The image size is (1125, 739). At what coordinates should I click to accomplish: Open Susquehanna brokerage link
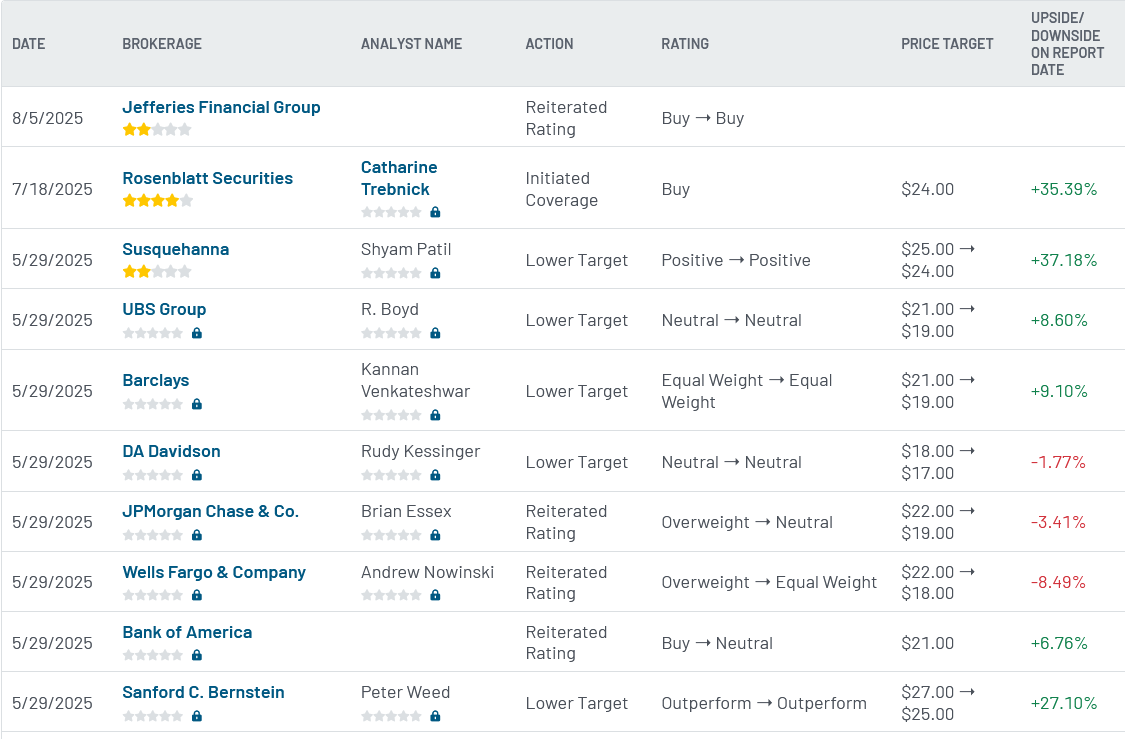tap(176, 249)
